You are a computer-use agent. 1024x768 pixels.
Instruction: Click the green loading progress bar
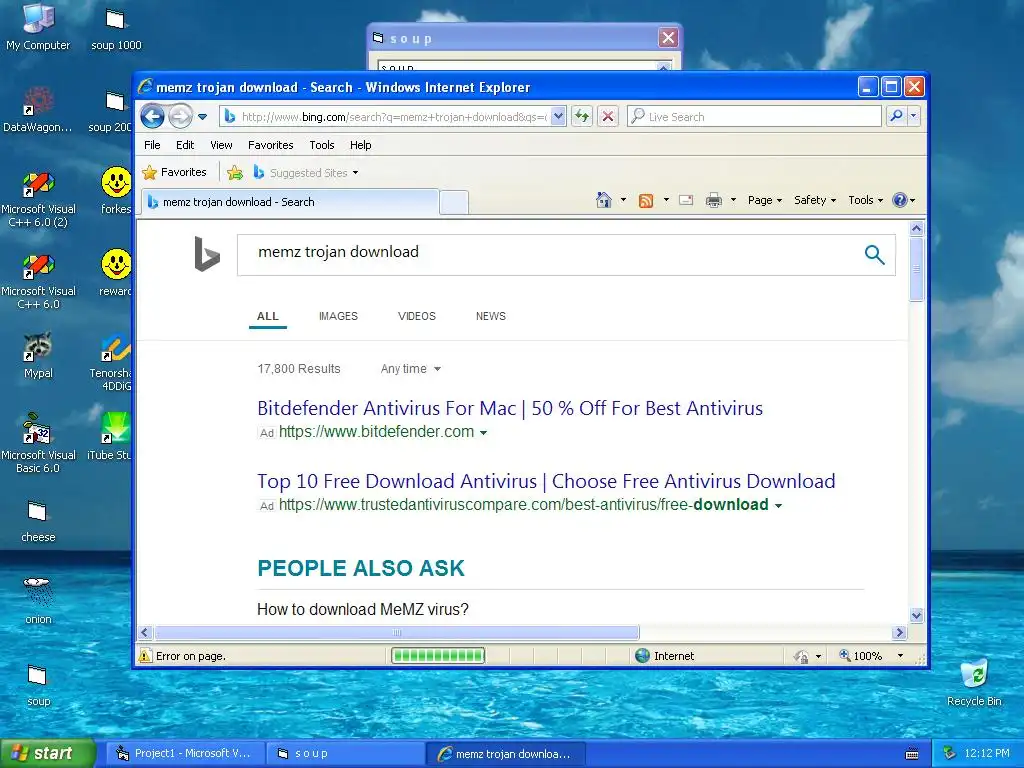coord(438,656)
